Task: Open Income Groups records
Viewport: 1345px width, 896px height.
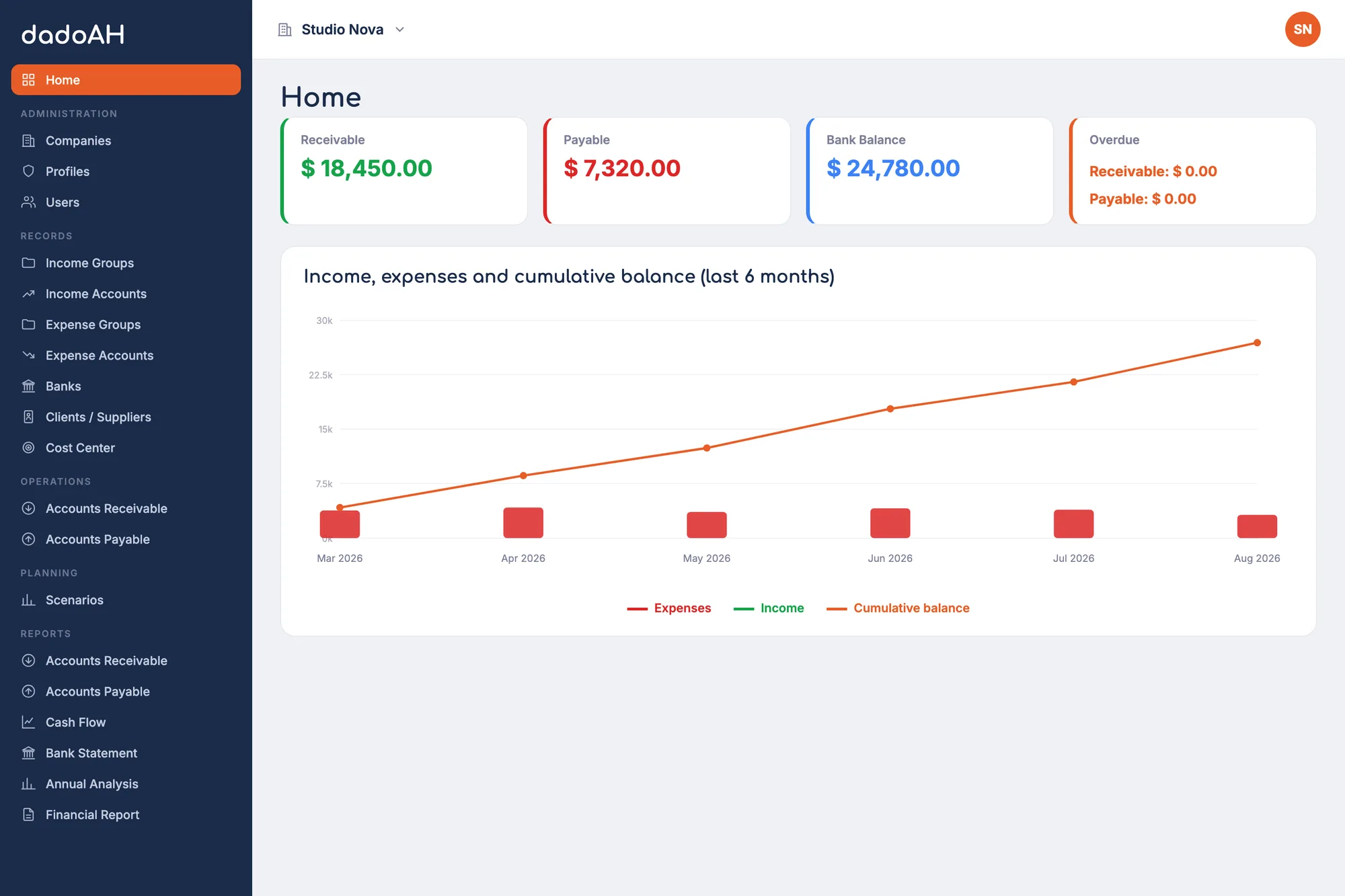Action: tap(126, 263)
